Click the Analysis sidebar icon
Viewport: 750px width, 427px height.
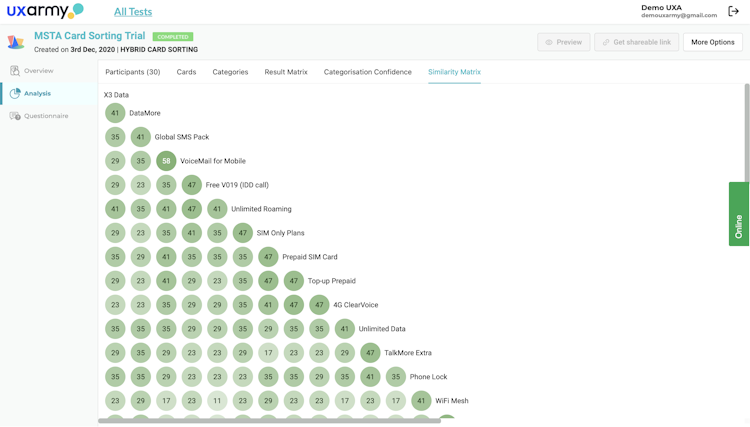(x=15, y=93)
